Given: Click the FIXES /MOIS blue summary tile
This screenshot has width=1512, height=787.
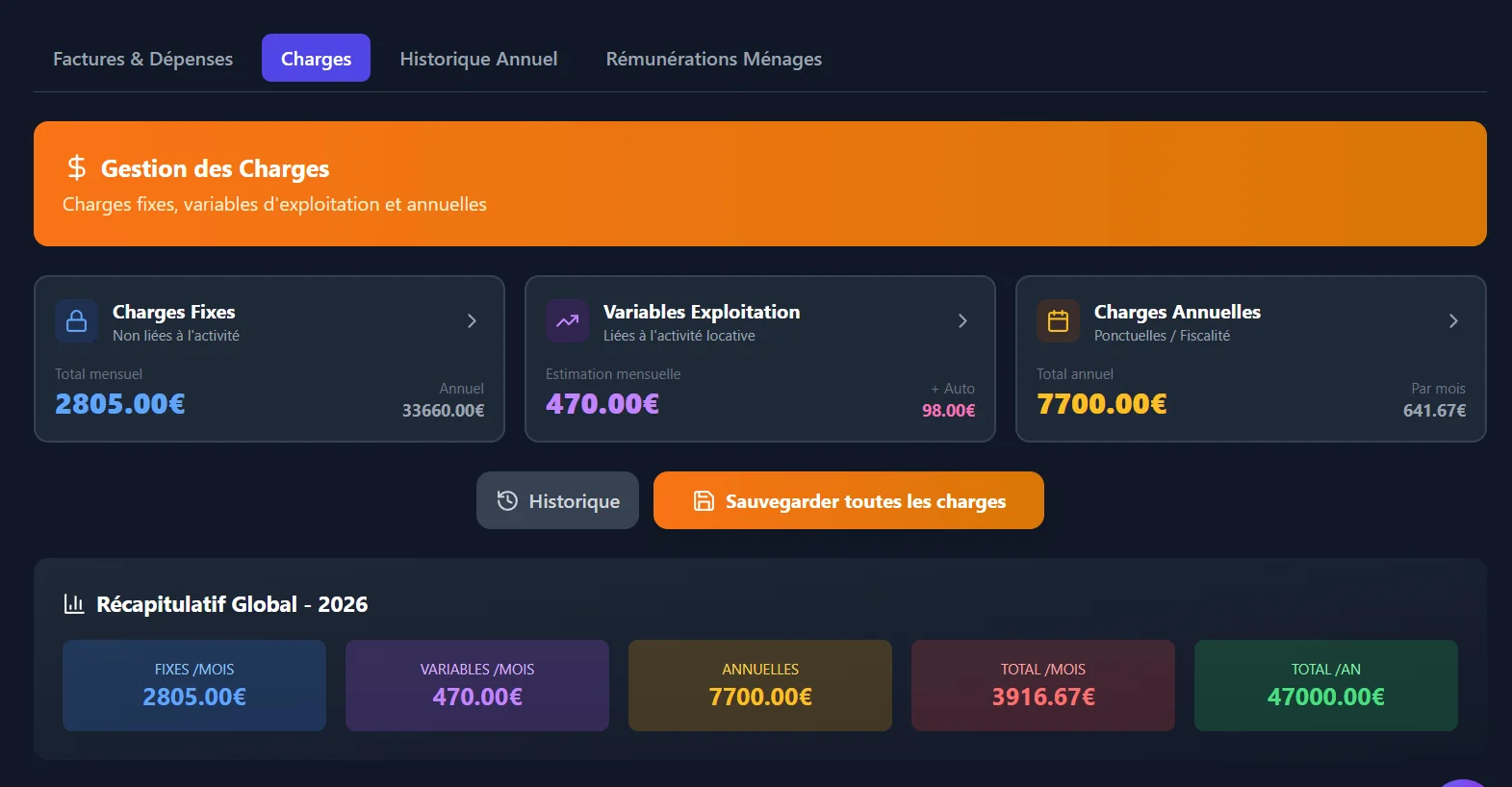Looking at the screenshot, I should coord(194,685).
